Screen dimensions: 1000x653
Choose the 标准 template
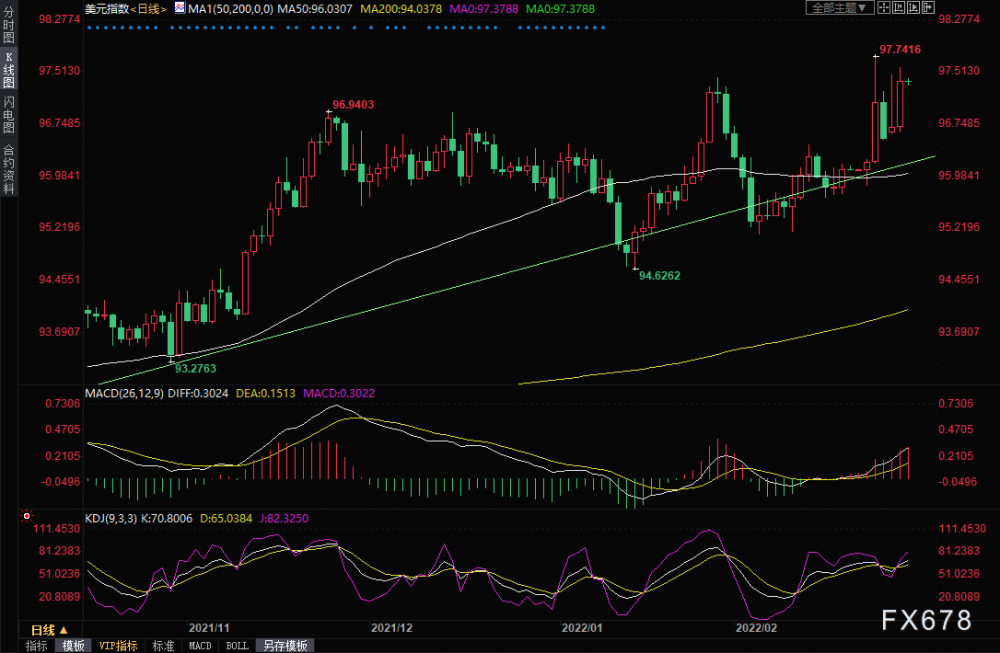coord(163,645)
